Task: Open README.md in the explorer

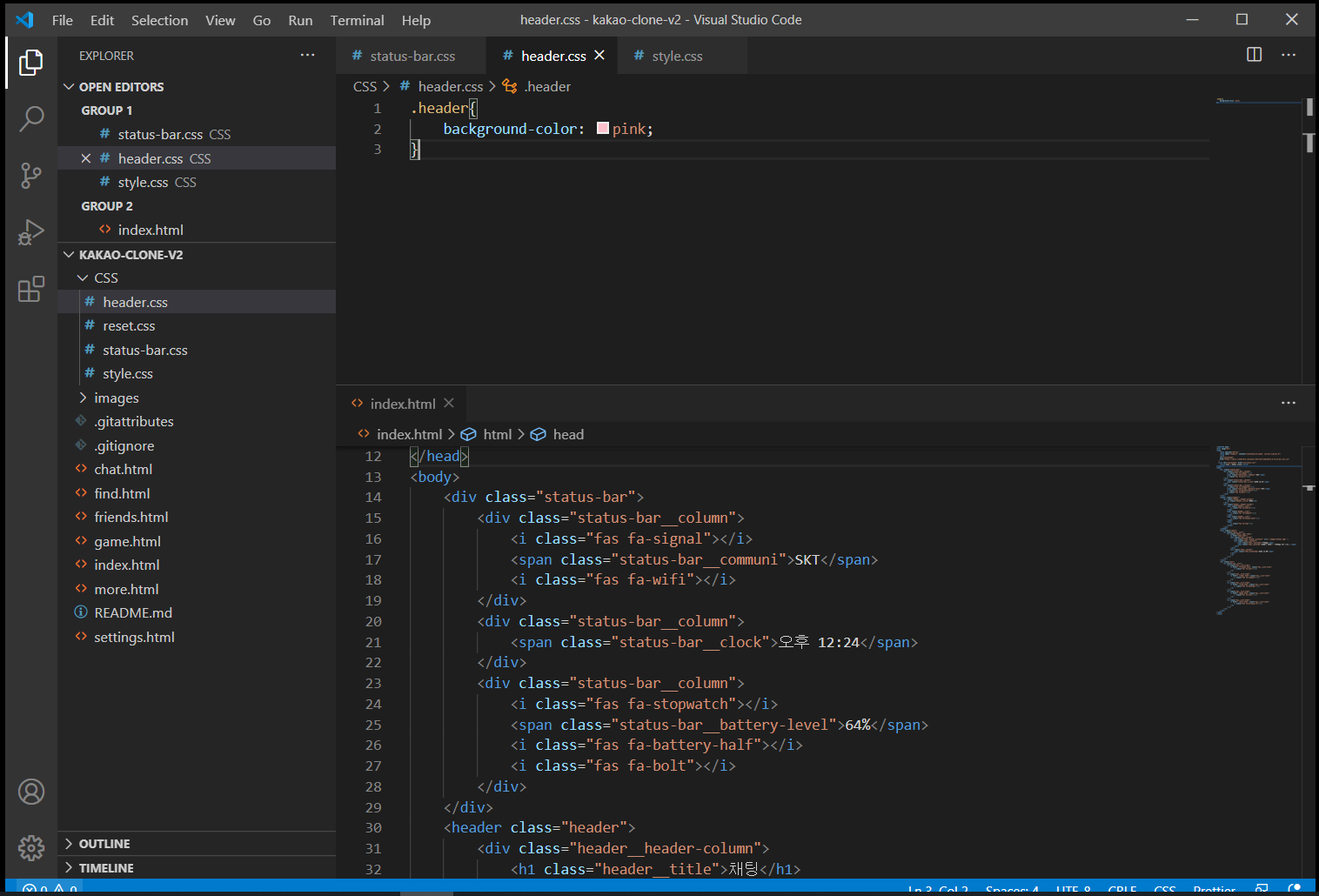Action: pos(197,612)
